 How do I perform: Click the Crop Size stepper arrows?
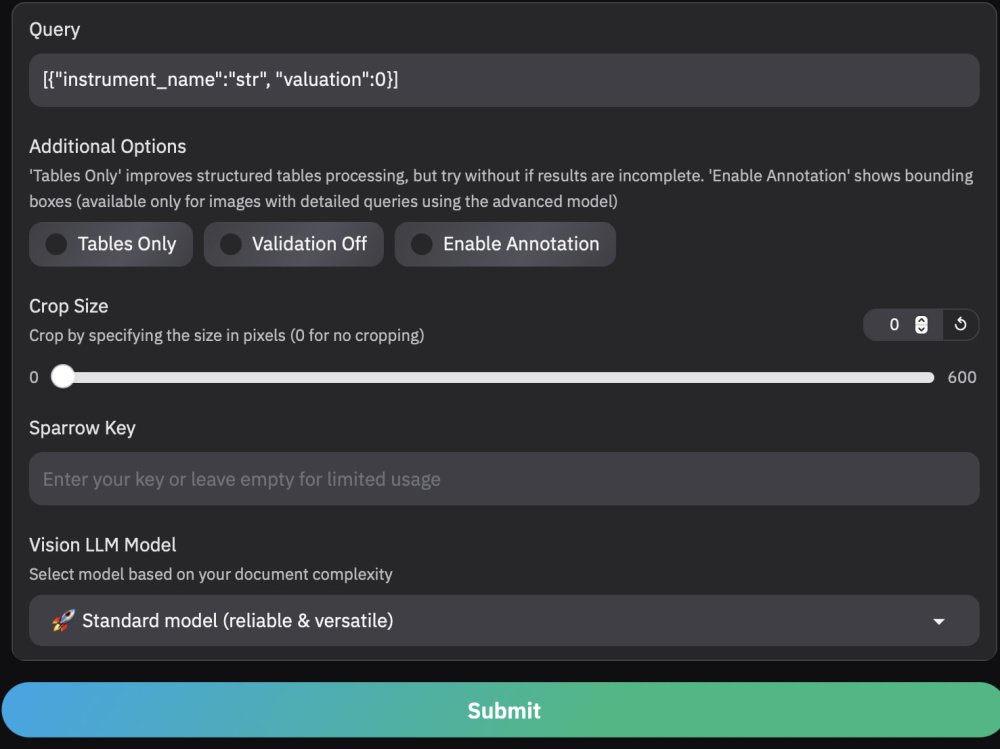(921, 325)
